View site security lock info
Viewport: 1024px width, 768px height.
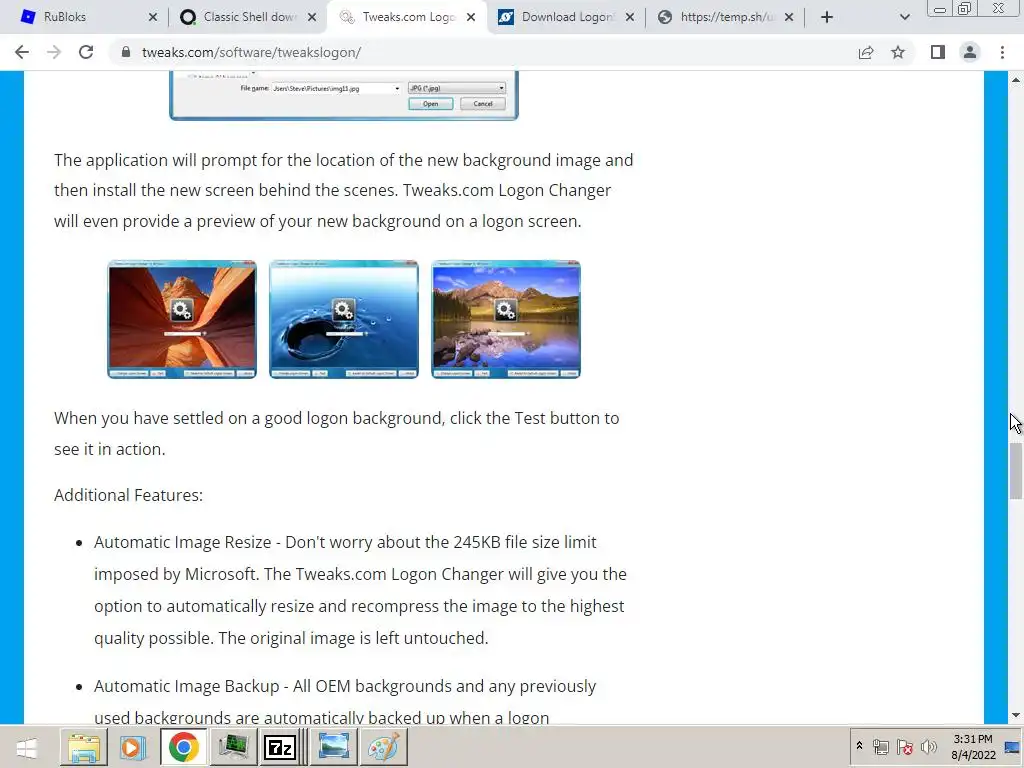click(126, 52)
